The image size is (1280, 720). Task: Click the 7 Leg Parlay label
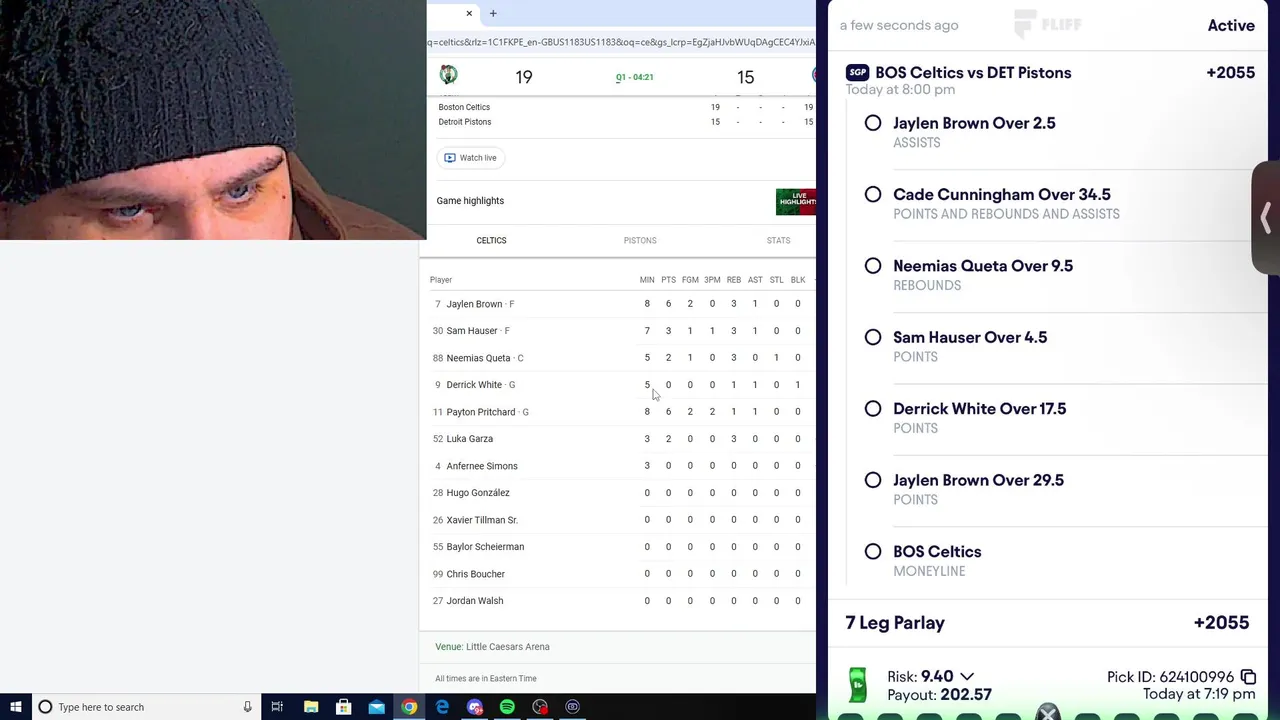[x=895, y=623]
